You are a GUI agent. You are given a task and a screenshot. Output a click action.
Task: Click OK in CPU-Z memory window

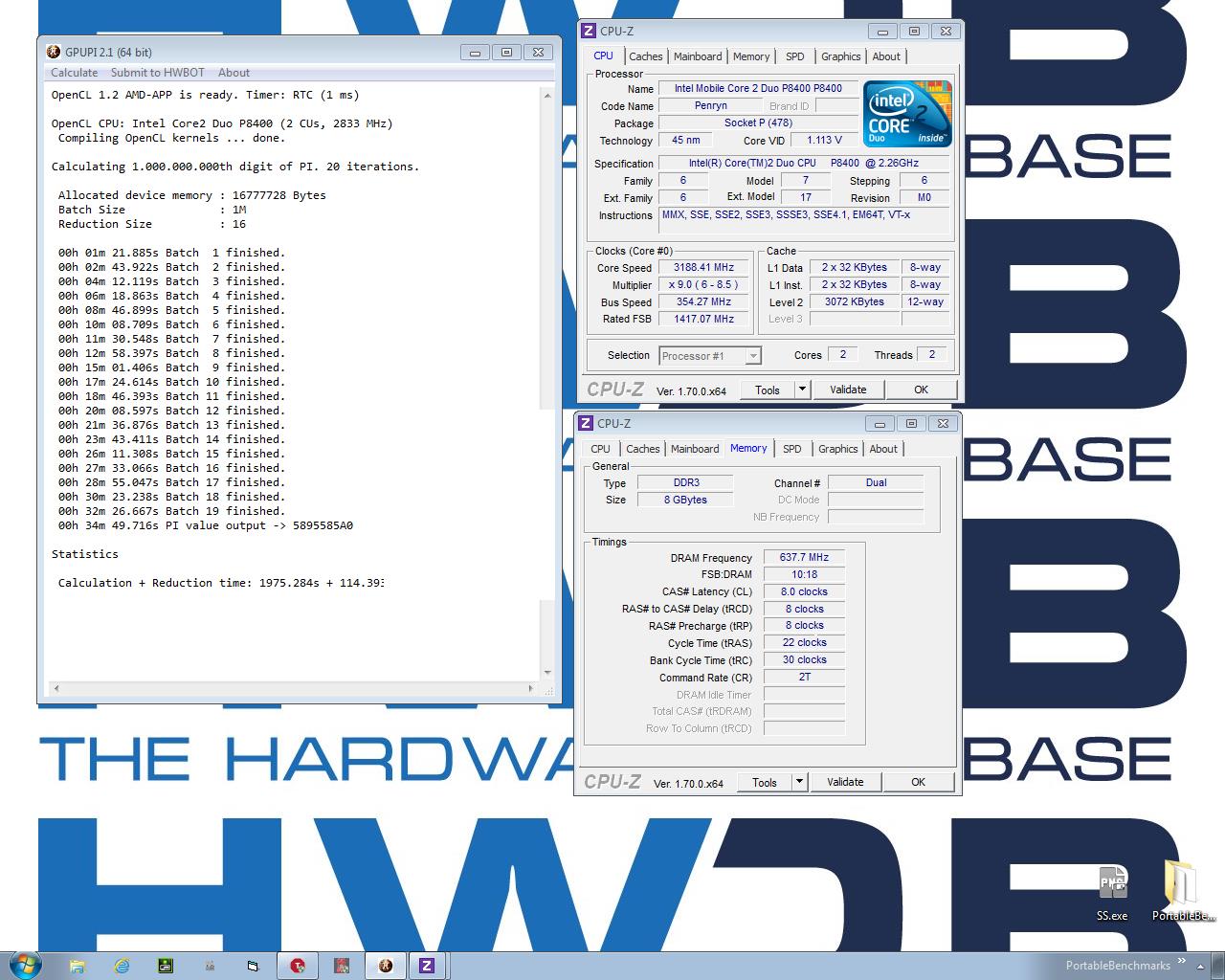(918, 782)
